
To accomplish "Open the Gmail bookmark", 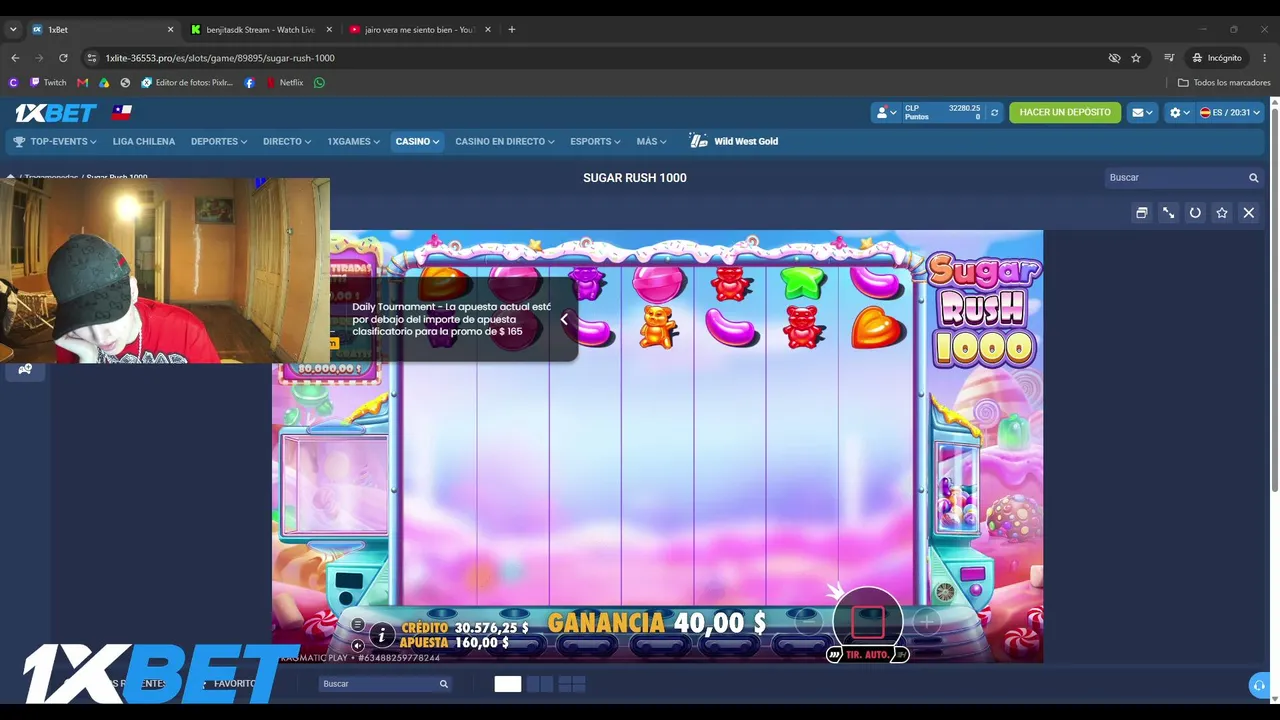I will click(x=82, y=83).
